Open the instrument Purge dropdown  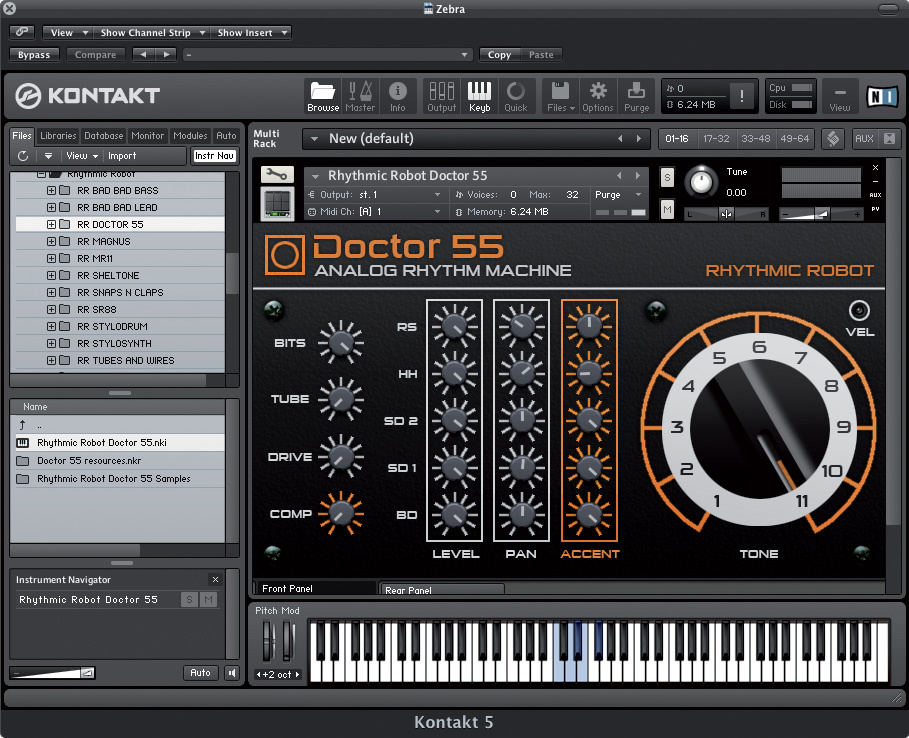click(617, 195)
